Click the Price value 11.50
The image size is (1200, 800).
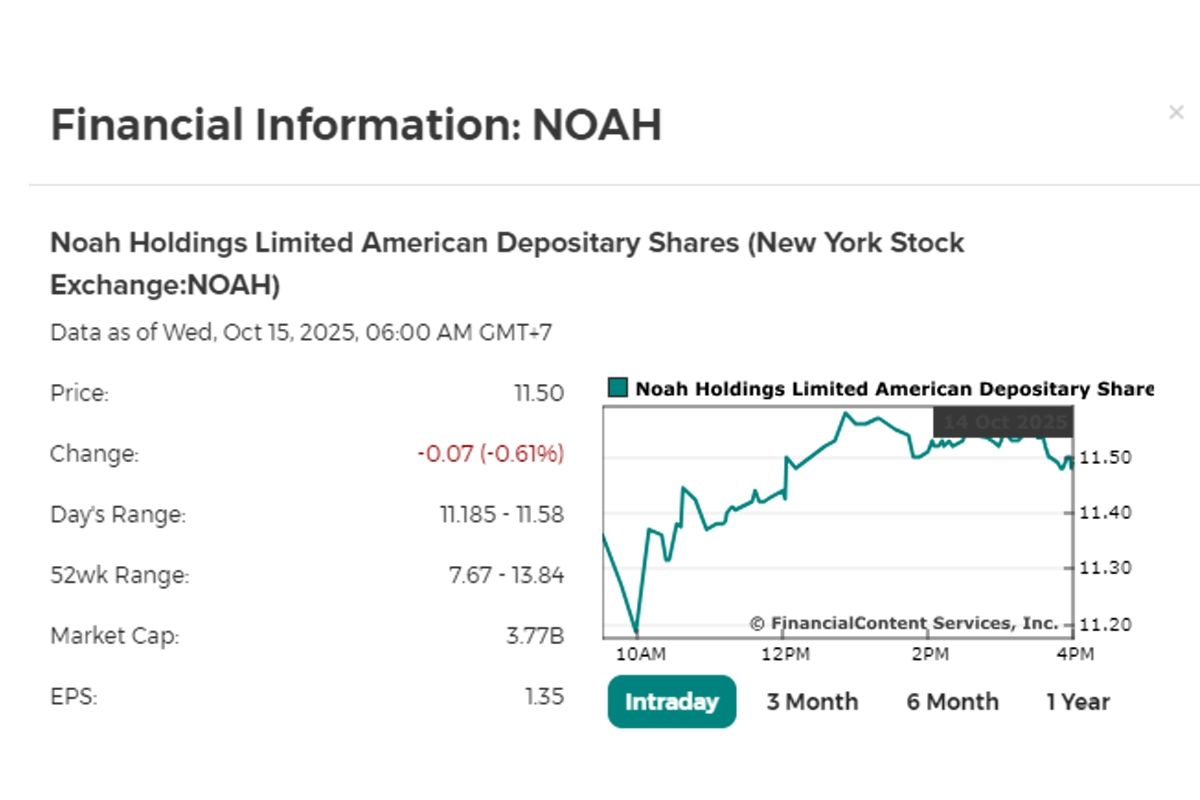pyautogui.click(x=539, y=394)
